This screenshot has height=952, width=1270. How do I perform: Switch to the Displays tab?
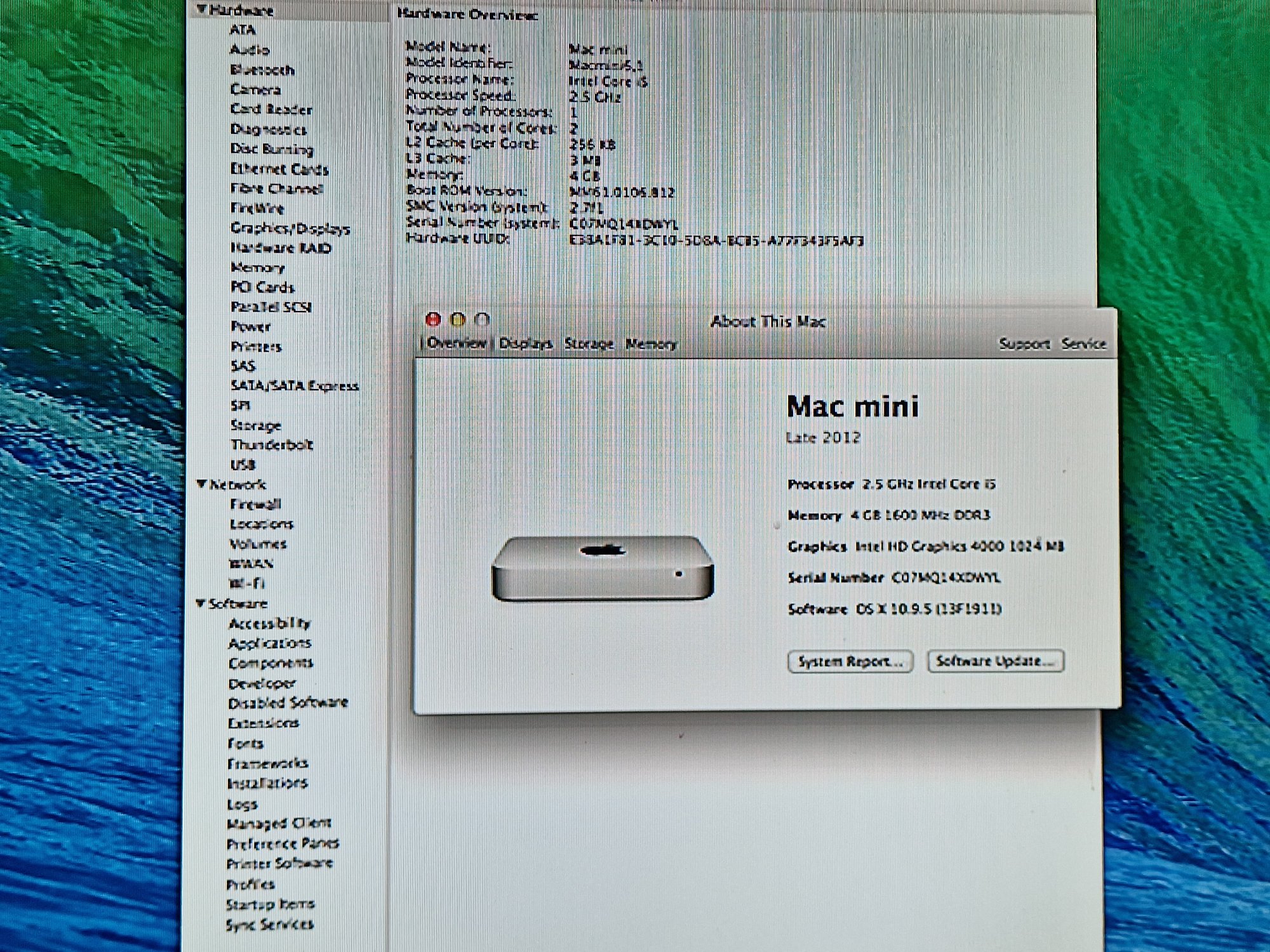click(525, 343)
